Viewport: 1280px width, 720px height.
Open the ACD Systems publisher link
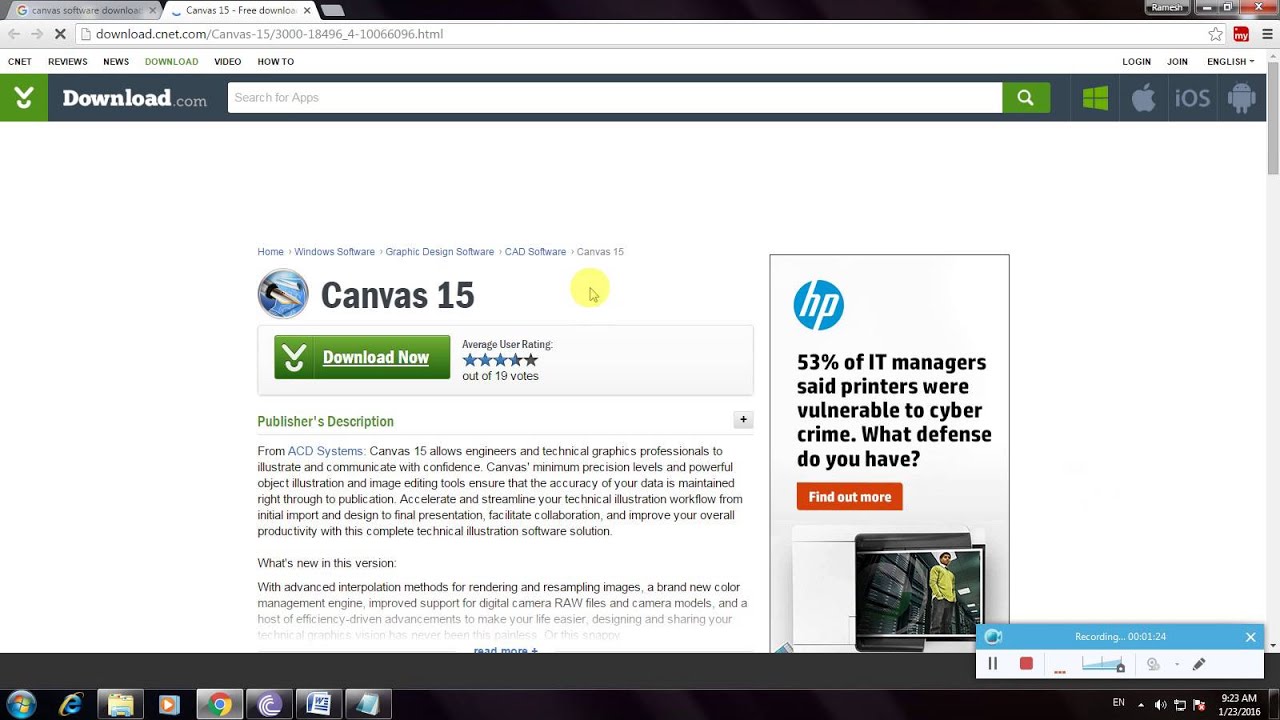click(326, 451)
